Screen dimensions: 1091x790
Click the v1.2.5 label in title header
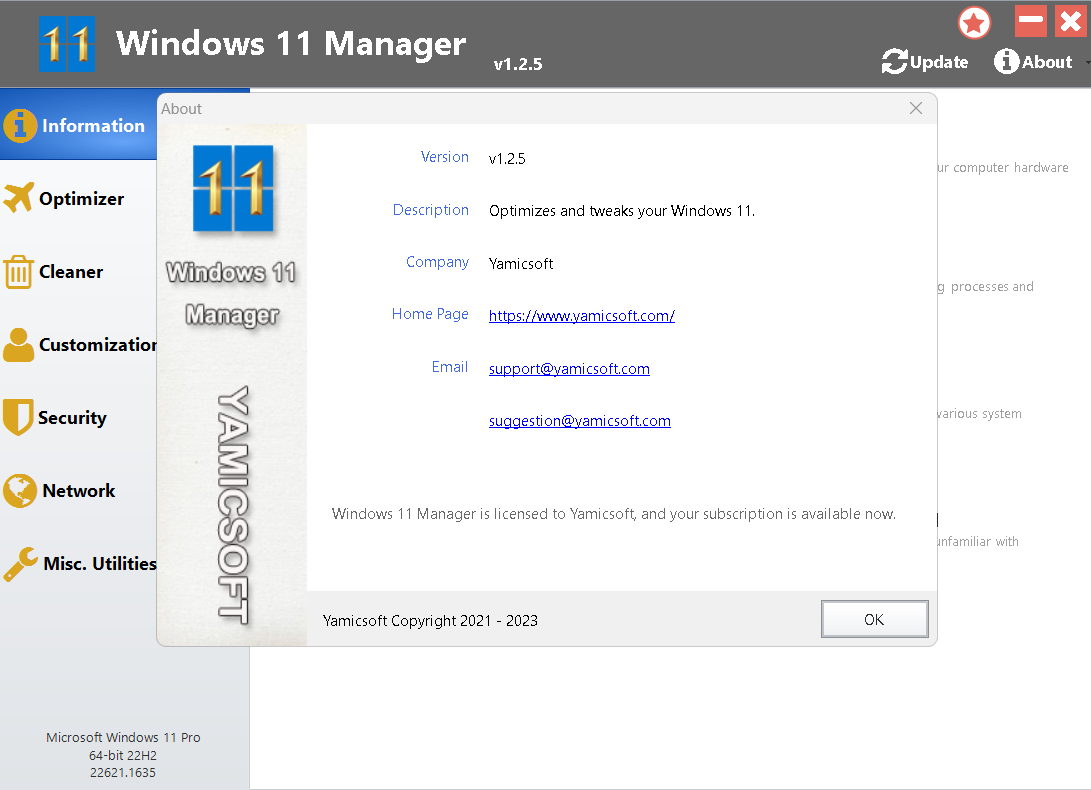pyautogui.click(x=518, y=64)
